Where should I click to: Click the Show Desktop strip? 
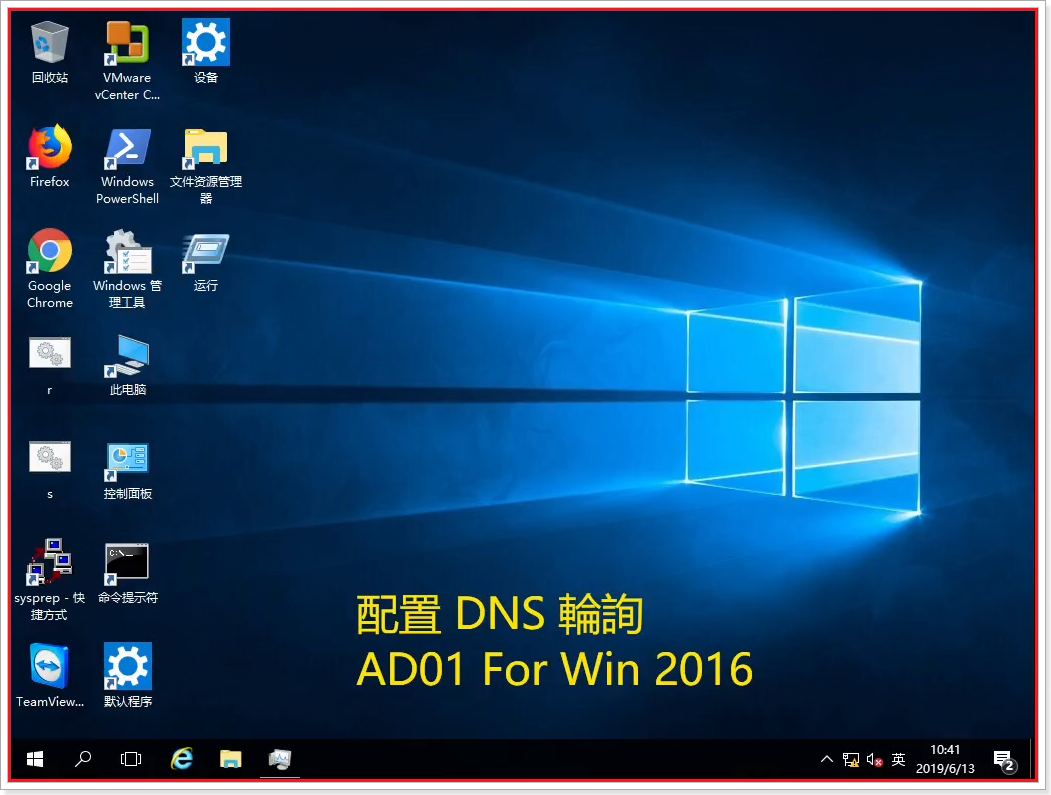[1034, 759]
